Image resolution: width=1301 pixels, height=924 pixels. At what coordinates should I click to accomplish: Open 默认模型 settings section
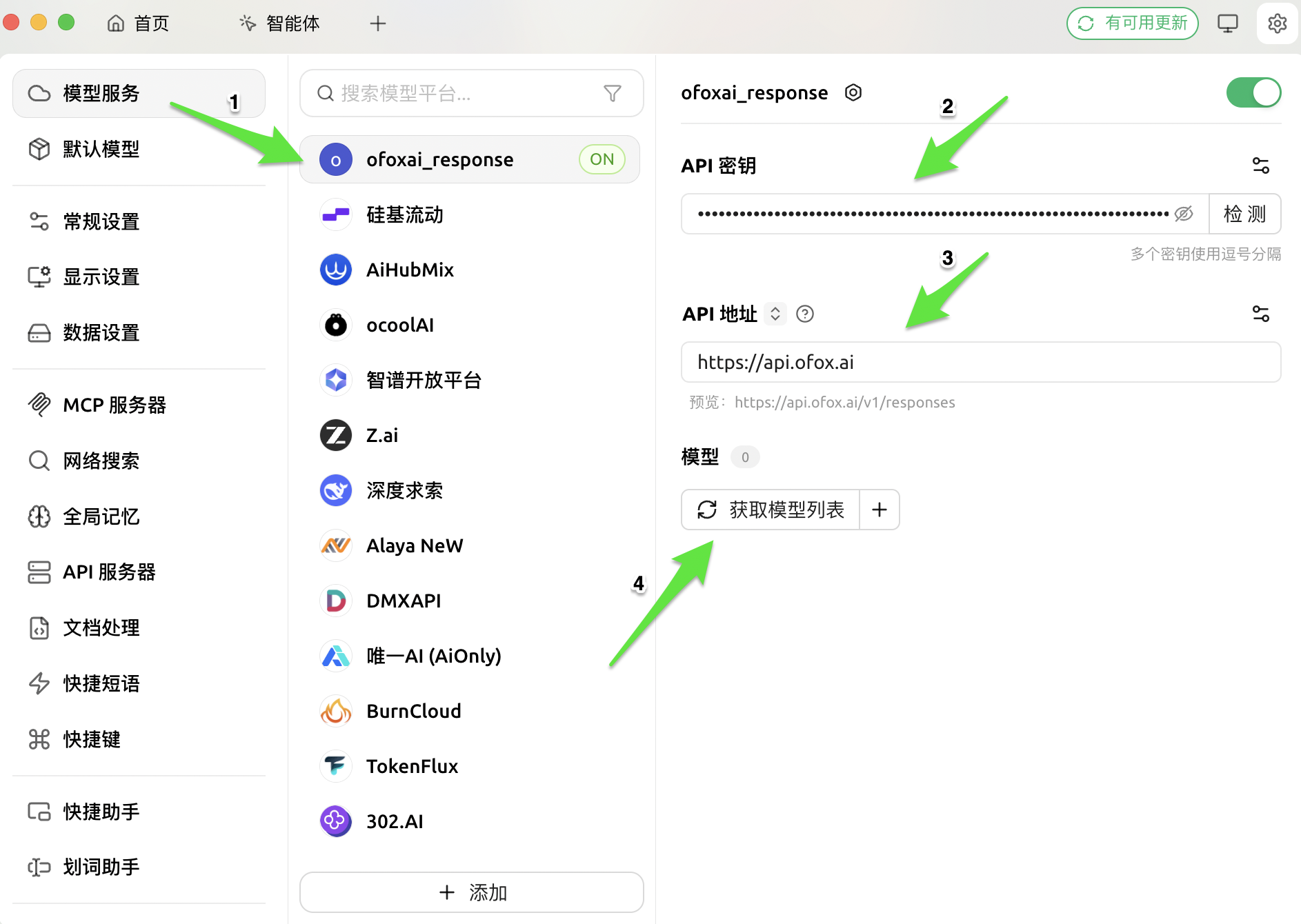(139, 149)
